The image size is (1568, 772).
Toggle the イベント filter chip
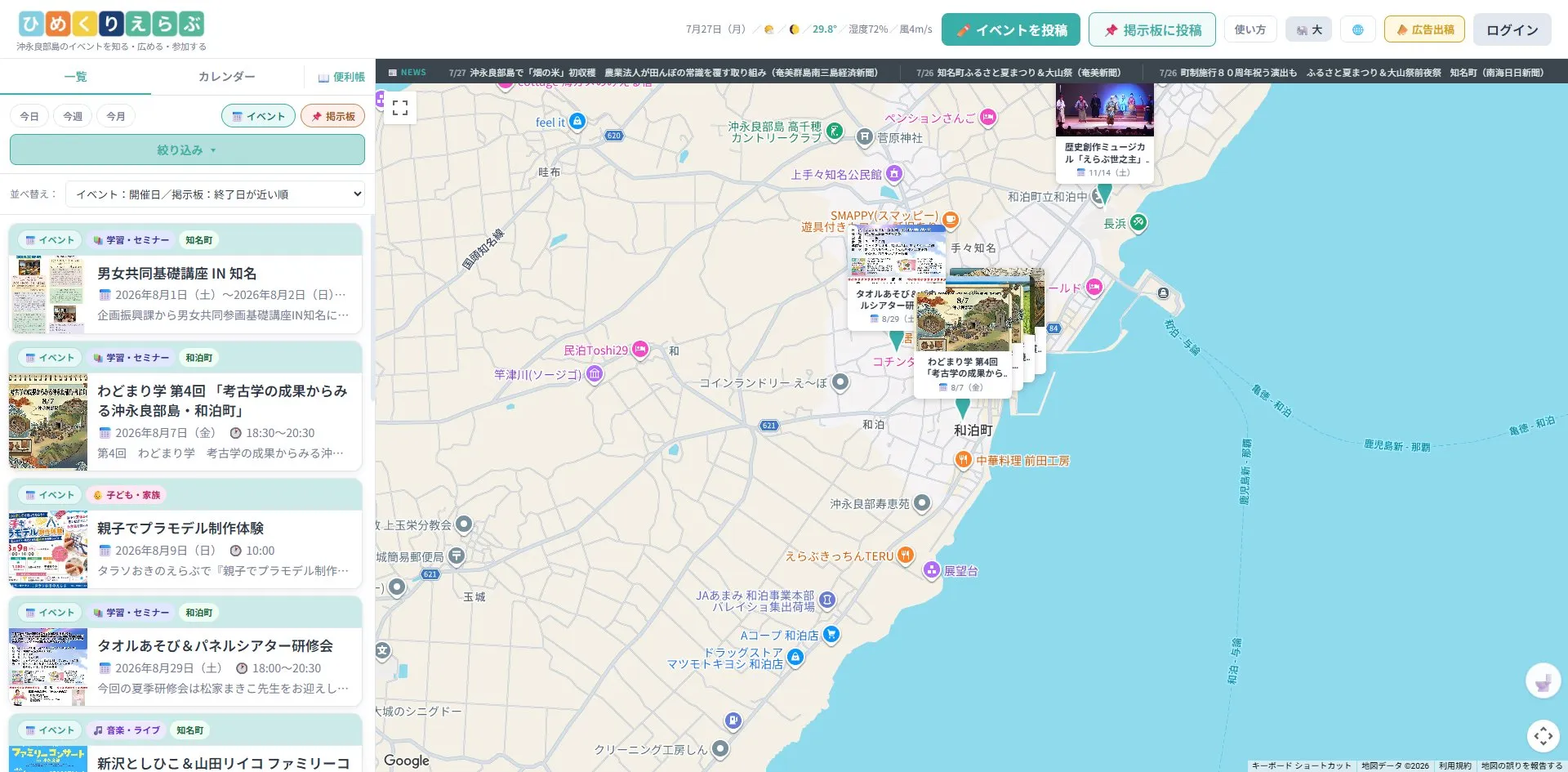point(259,116)
